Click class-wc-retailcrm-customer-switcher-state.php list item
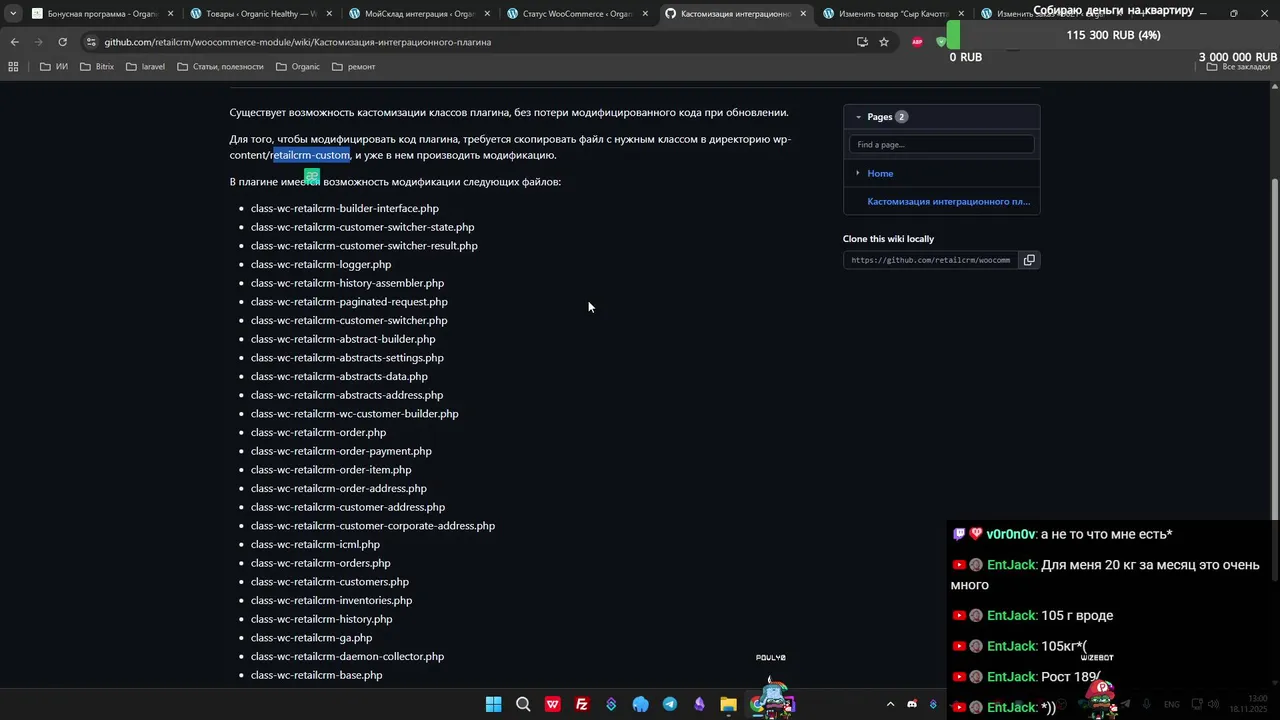Screen dimensions: 1280x720 (362, 227)
